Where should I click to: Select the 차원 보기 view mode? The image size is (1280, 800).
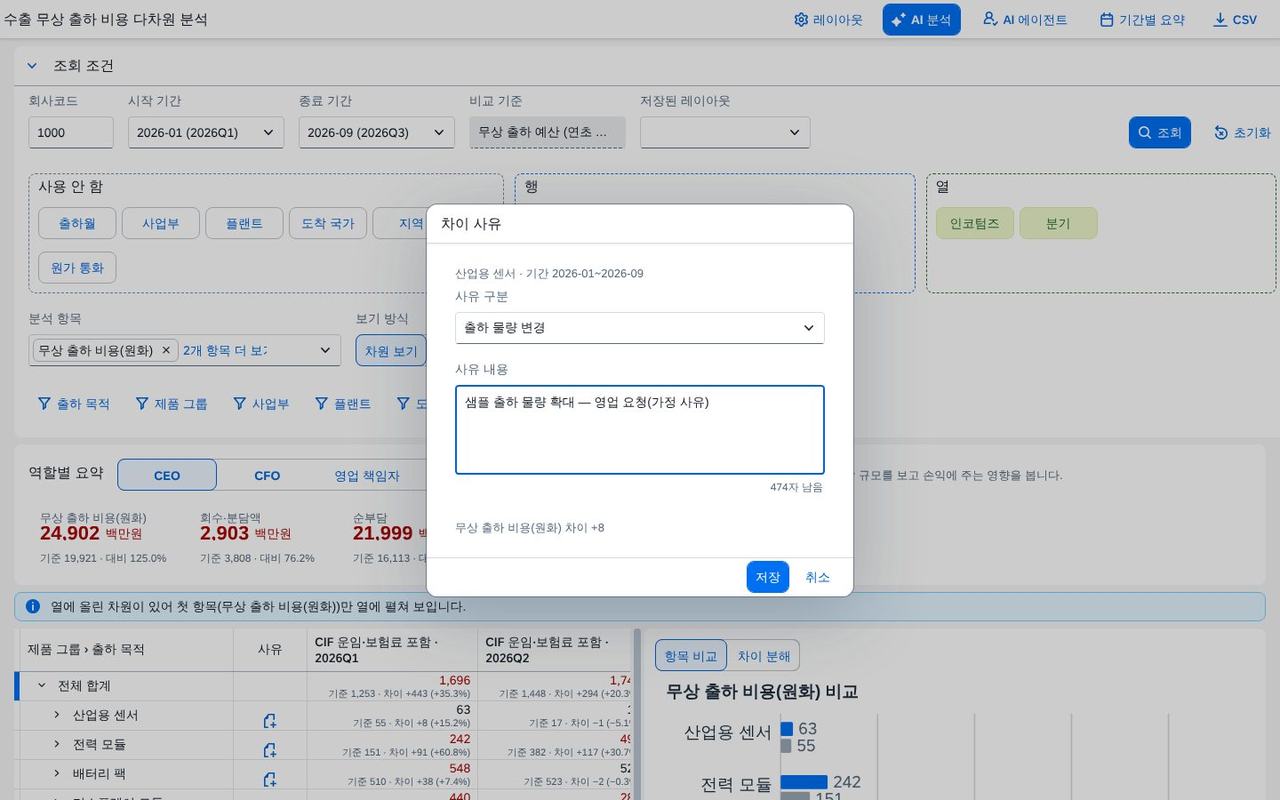[391, 350]
